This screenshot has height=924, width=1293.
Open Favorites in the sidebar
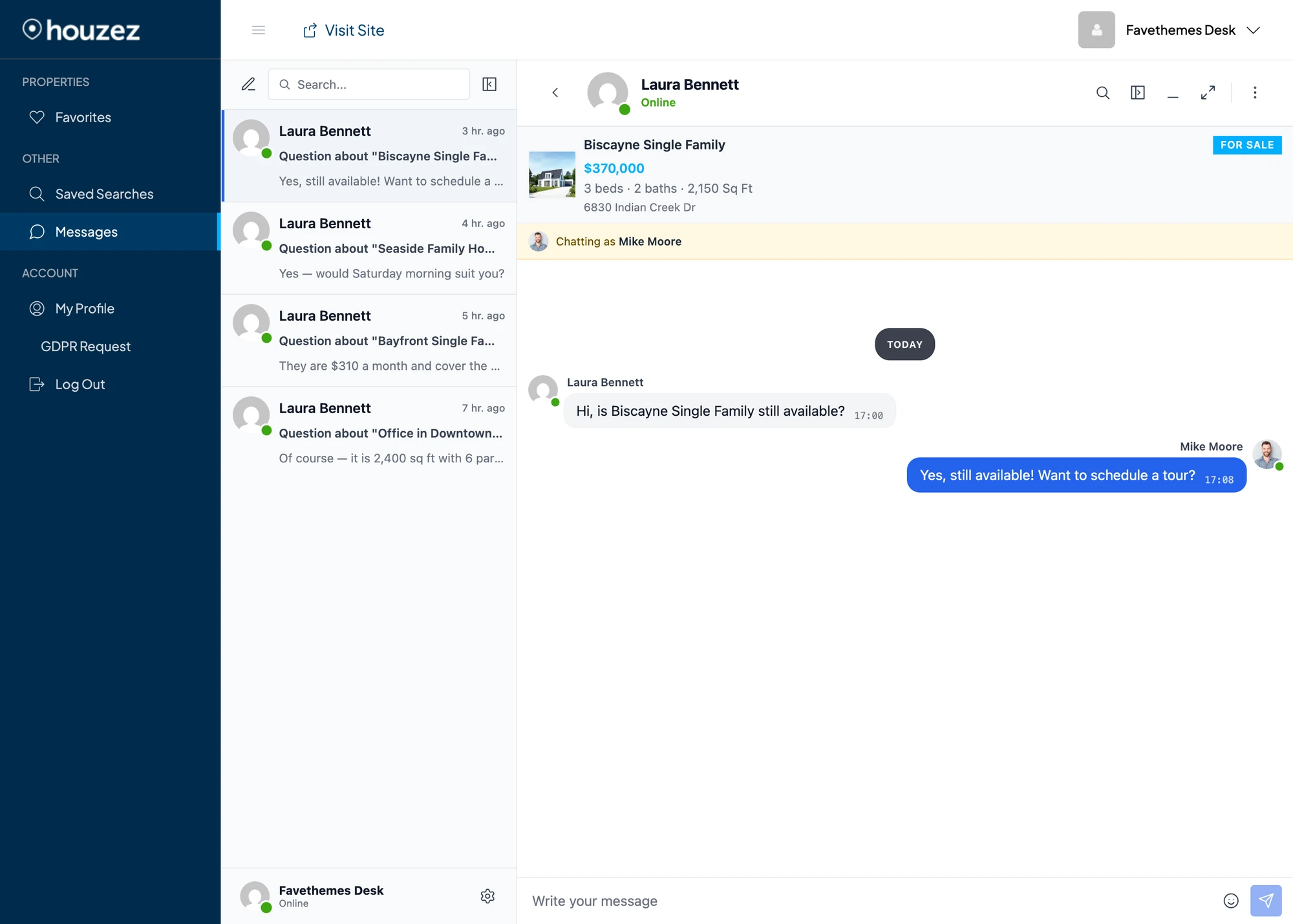click(110, 117)
